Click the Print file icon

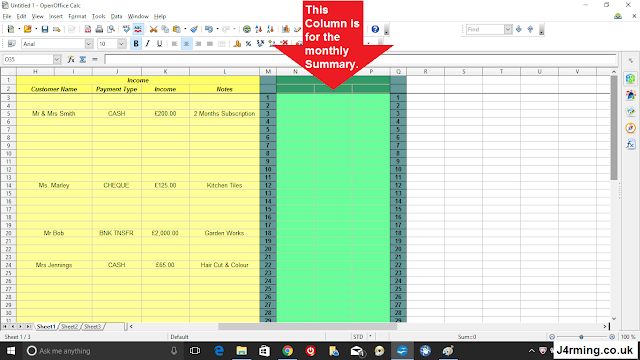coord(99,29)
